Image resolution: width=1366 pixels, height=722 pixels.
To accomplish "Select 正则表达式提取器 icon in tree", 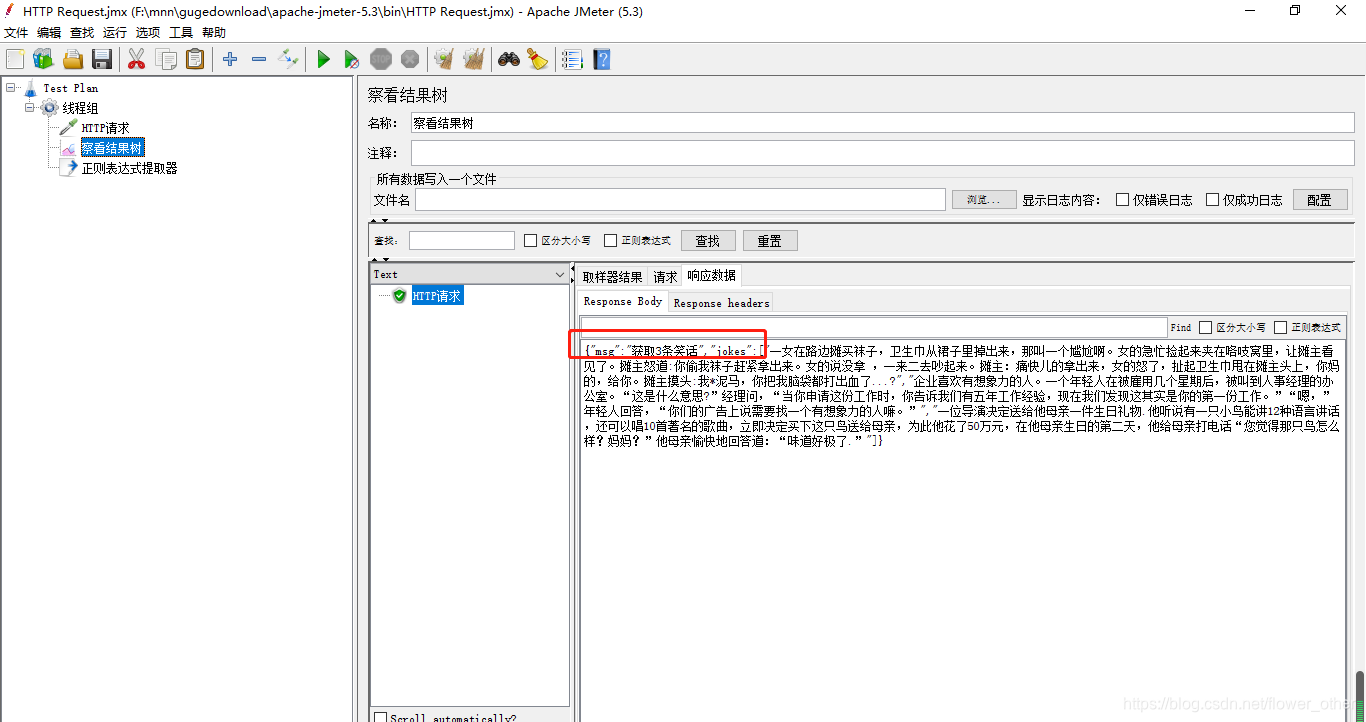I will pyautogui.click(x=68, y=168).
